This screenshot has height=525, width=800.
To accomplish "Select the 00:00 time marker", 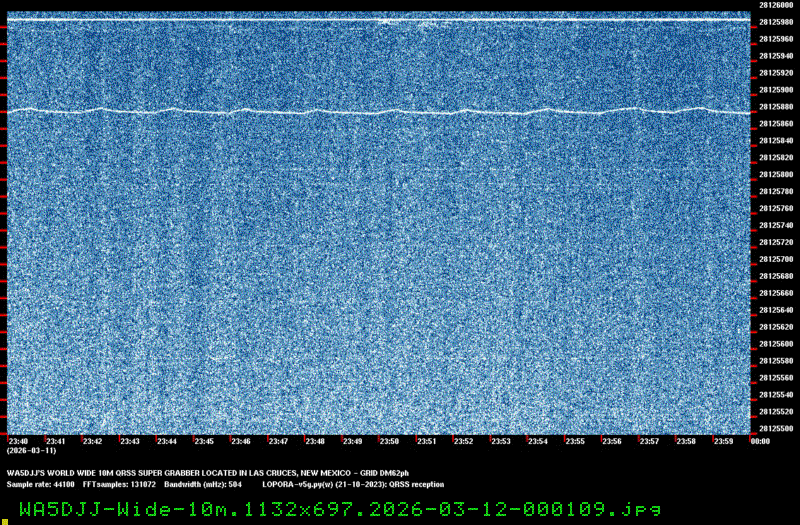I will coord(759,441).
